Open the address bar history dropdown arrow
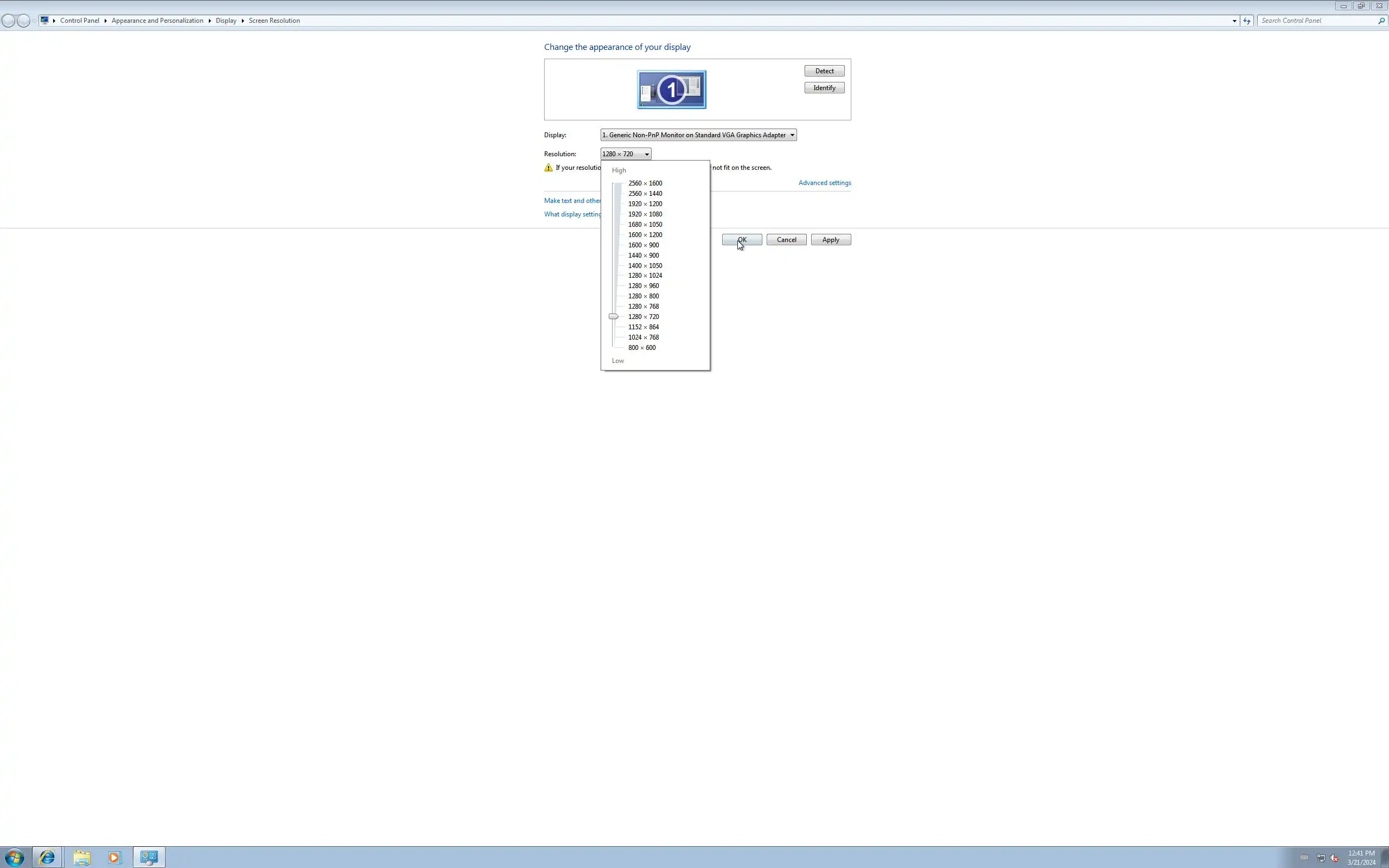 1234,21
